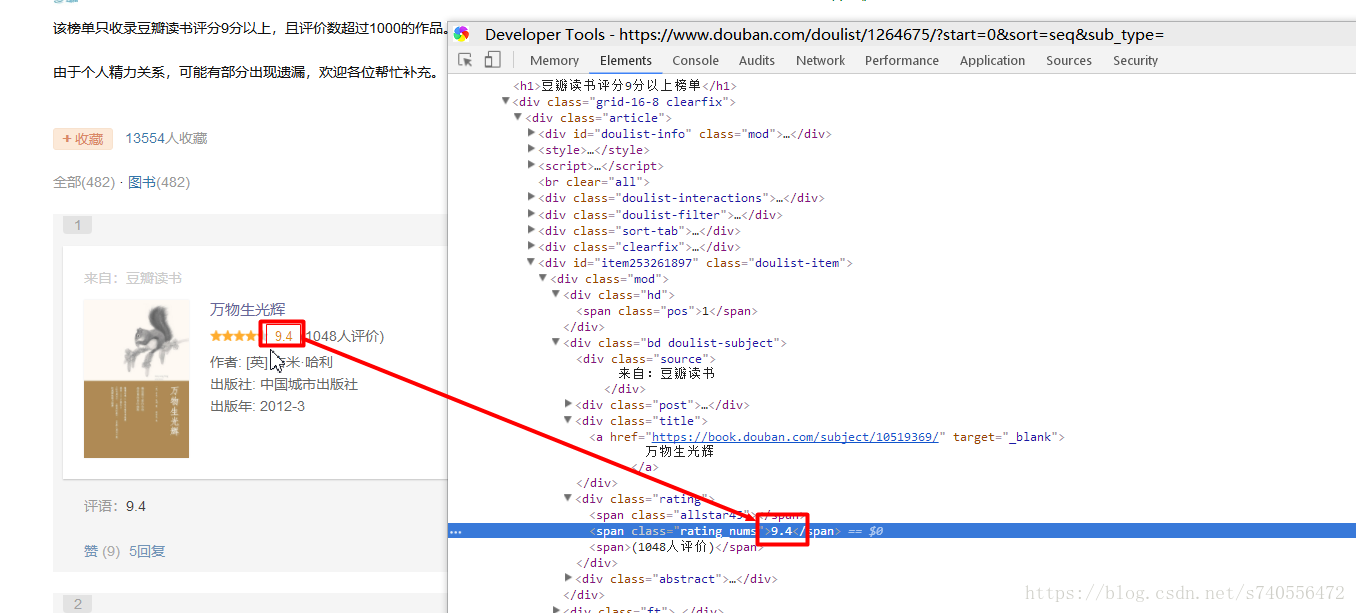Open the Audits tab
This screenshot has height=613, width=1356.
point(757,60)
